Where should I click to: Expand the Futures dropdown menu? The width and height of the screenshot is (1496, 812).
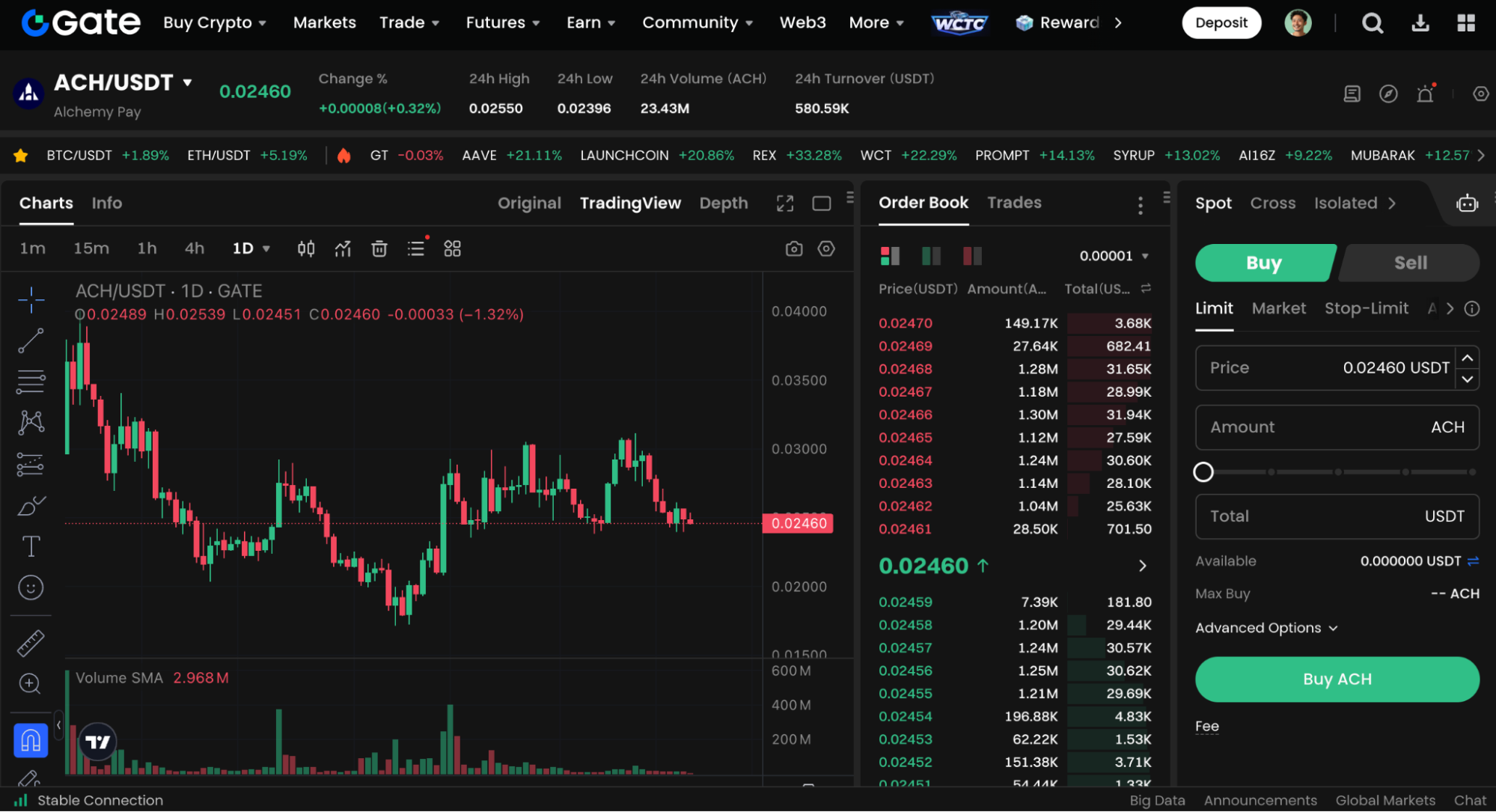click(503, 22)
